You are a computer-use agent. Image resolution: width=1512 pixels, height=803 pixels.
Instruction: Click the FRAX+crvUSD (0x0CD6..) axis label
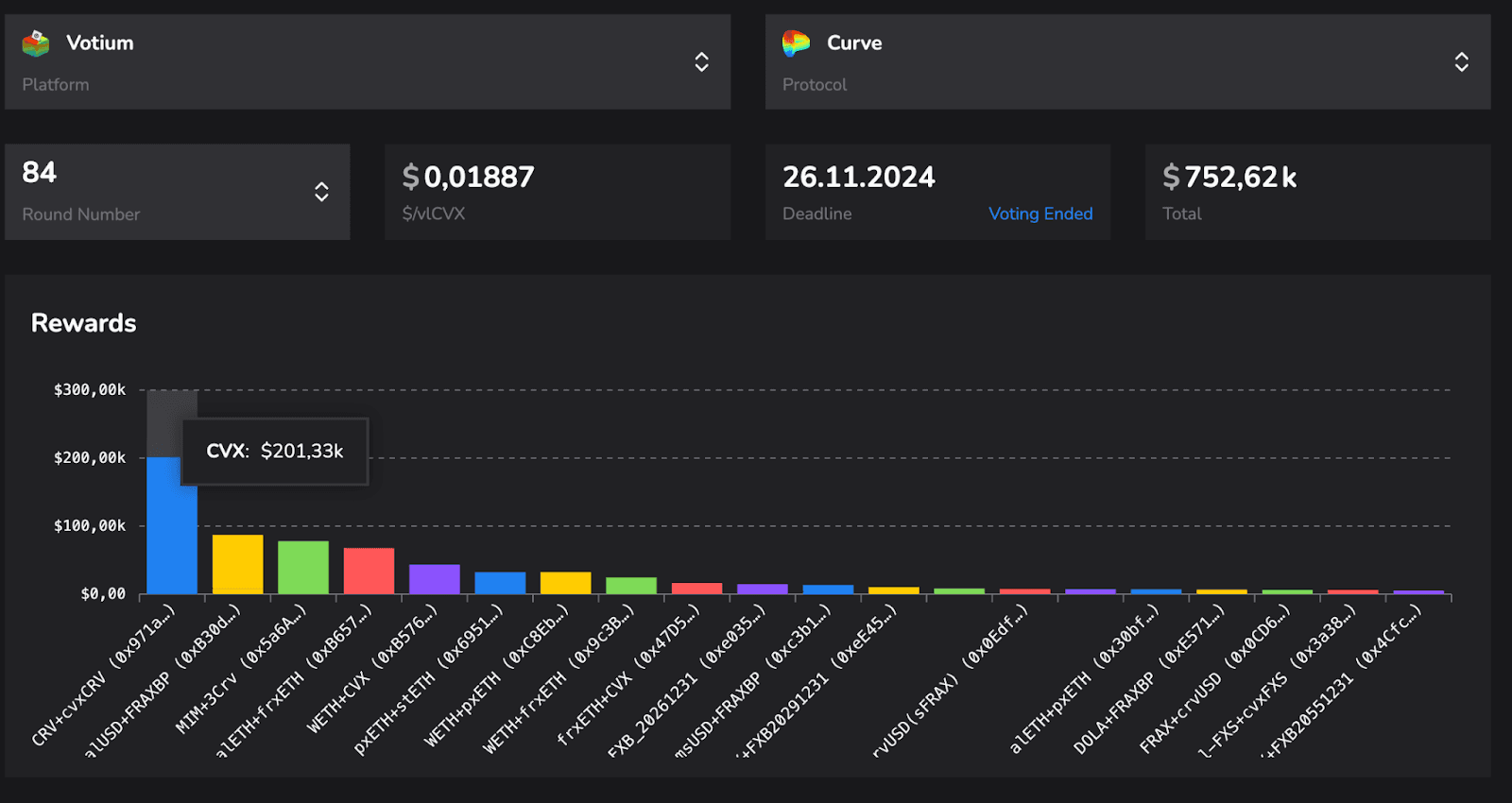click(1216, 677)
